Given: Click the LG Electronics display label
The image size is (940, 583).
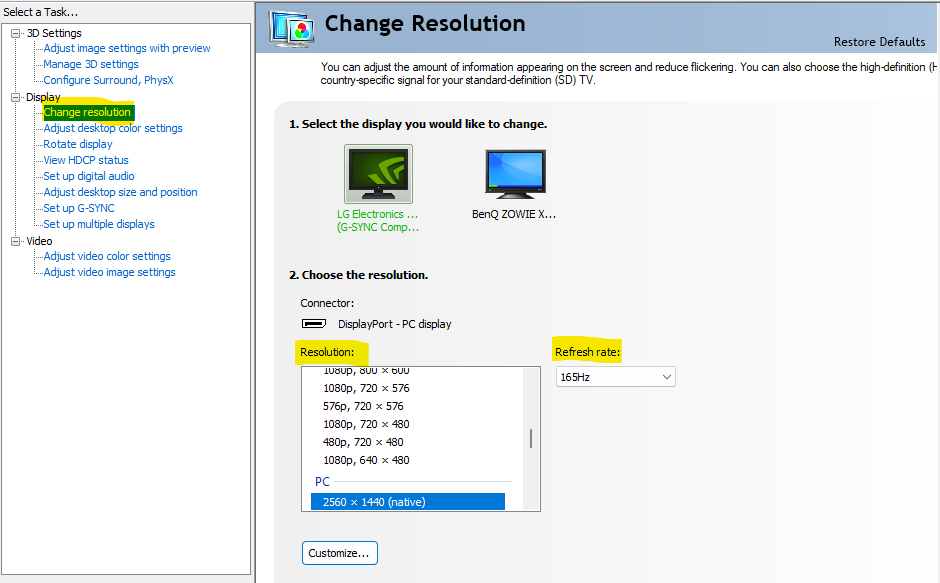Looking at the screenshot, I should click(378, 221).
